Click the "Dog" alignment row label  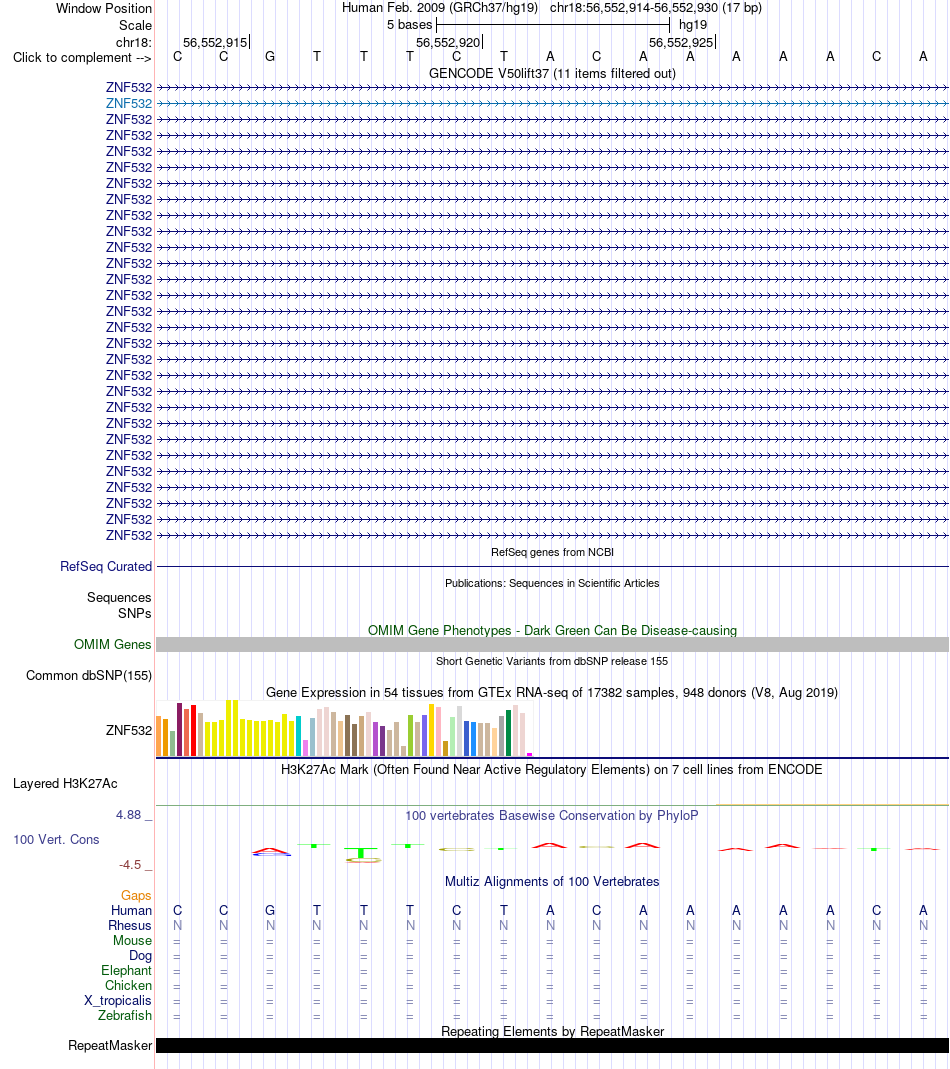pos(140,955)
